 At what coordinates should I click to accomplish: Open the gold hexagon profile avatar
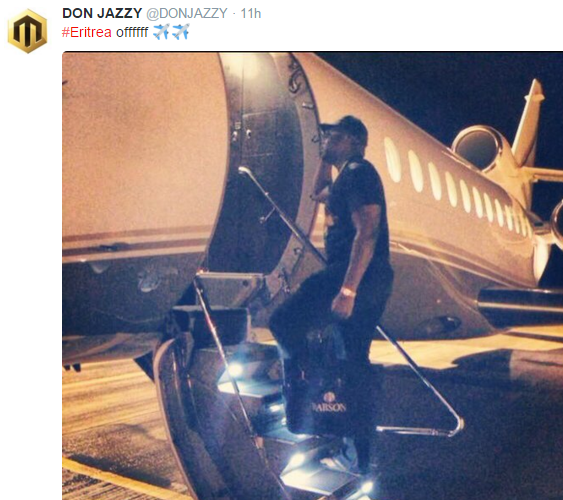[27, 31]
